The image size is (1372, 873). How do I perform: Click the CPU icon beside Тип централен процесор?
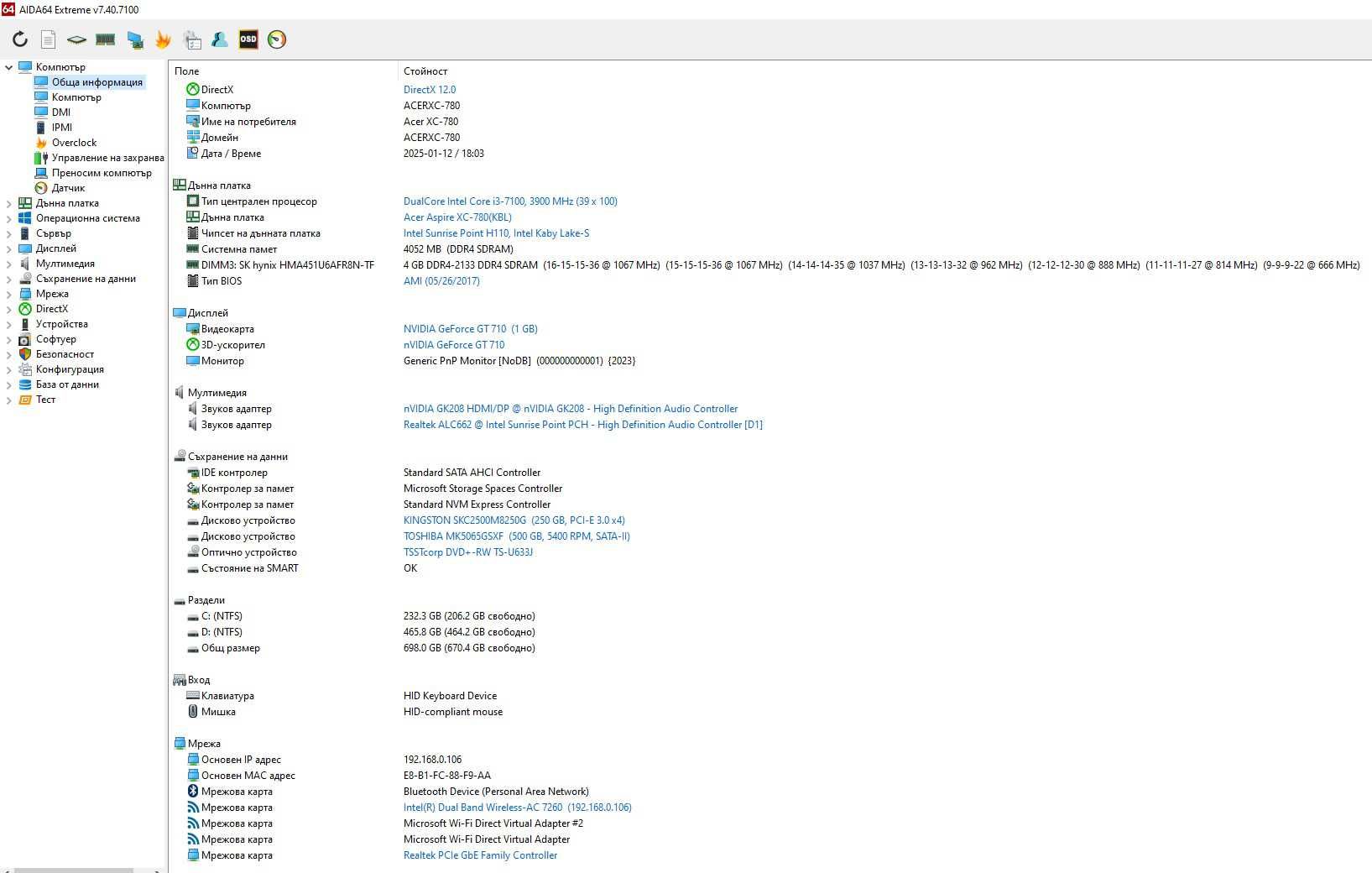[192, 201]
